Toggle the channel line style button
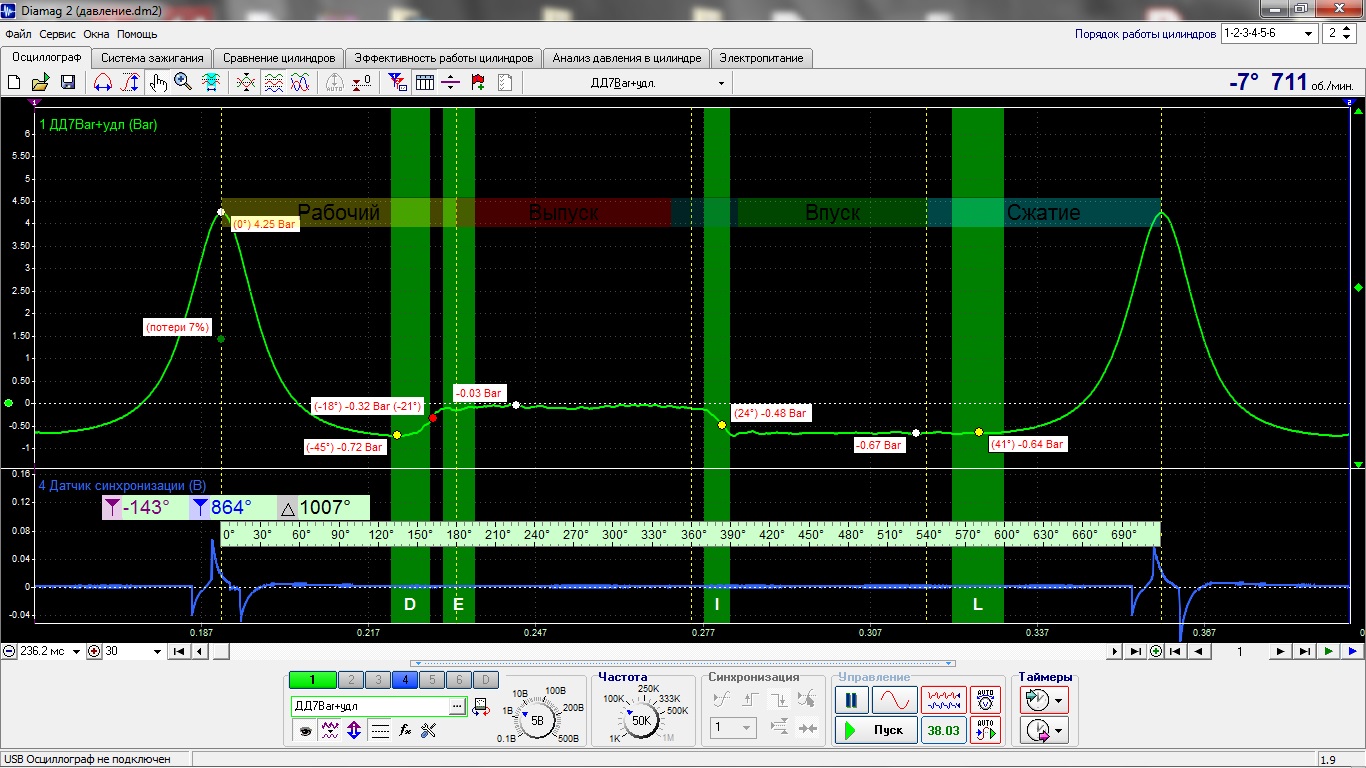Viewport: 1366px width, 768px height. tap(380, 731)
